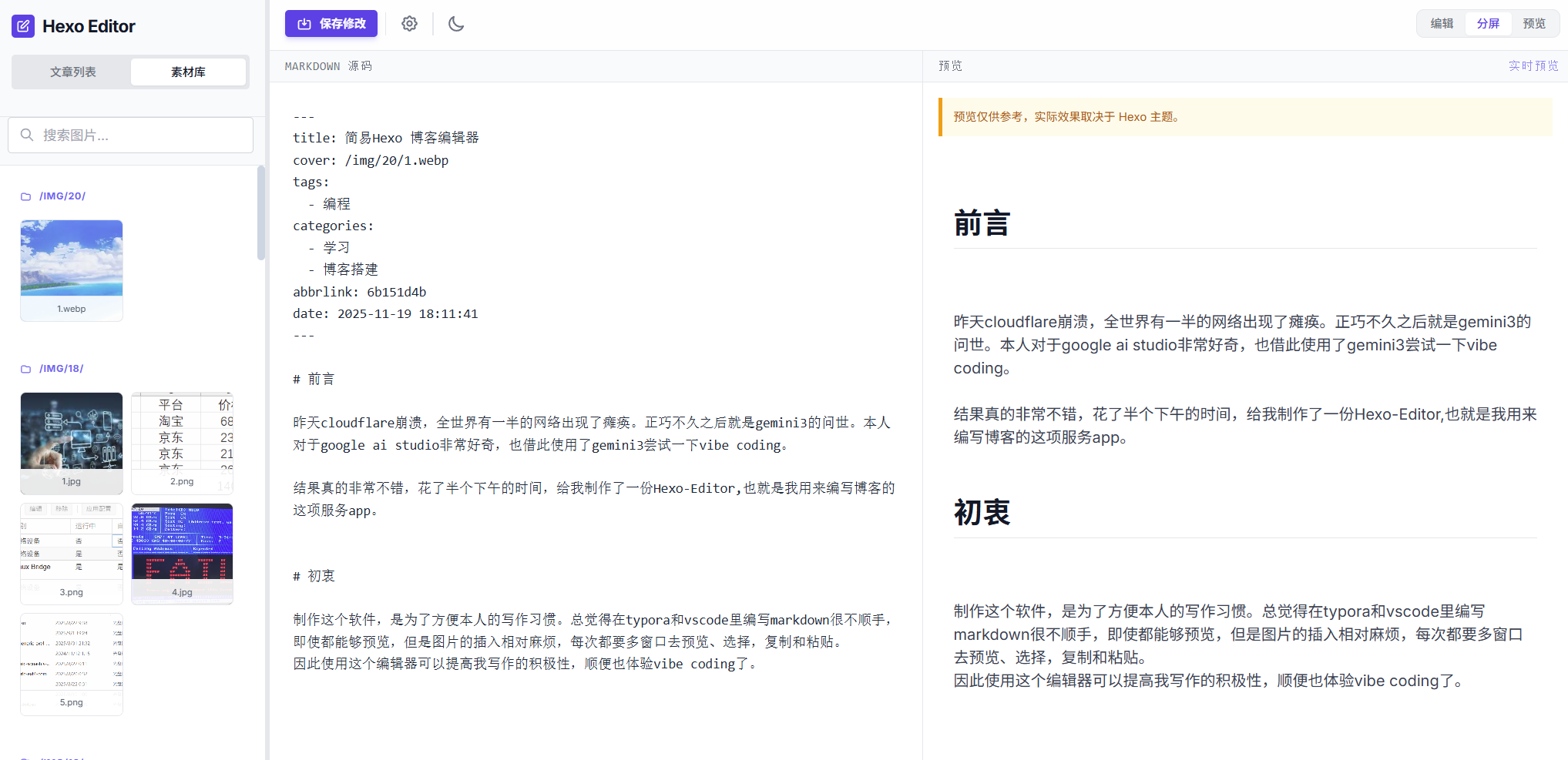Switch to 编辑 edit-only view
Image resolution: width=1568 pixels, height=760 pixels.
tap(1442, 24)
